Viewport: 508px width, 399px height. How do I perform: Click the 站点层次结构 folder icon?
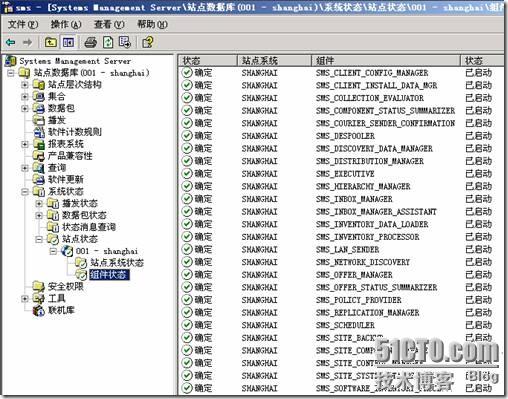[x=39, y=85]
